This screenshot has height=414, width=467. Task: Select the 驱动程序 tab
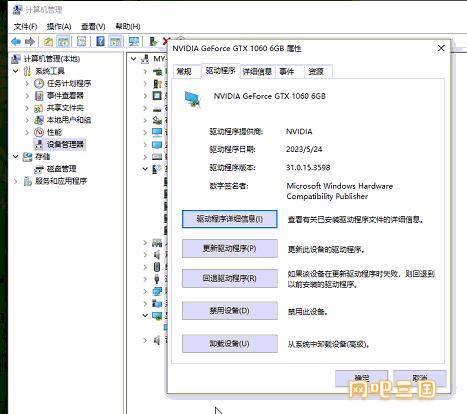pyautogui.click(x=220, y=71)
